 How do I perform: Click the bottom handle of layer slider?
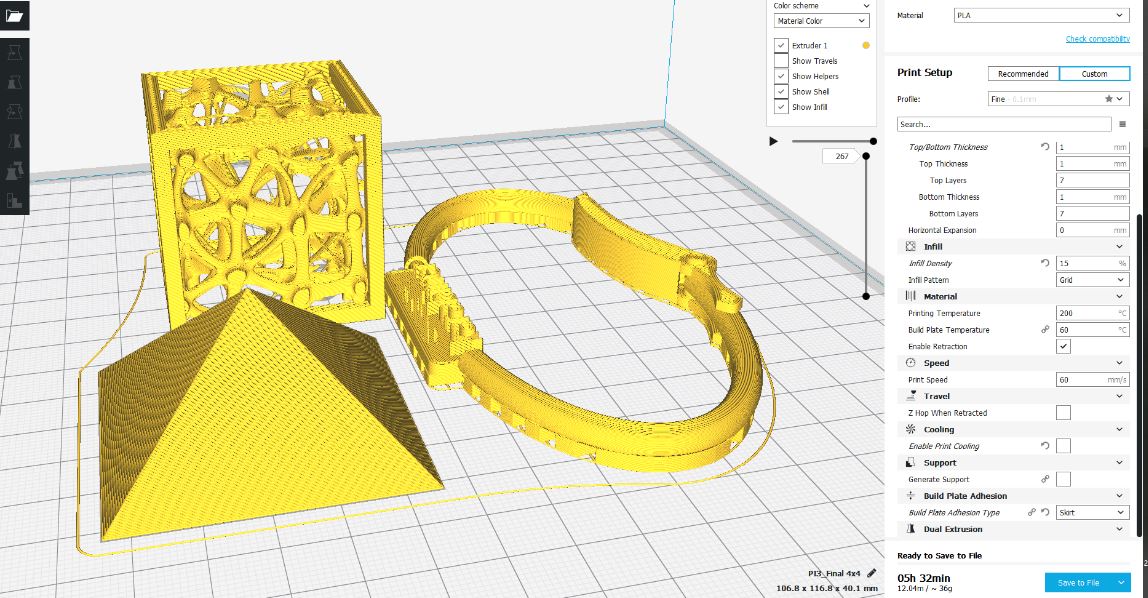(x=866, y=296)
